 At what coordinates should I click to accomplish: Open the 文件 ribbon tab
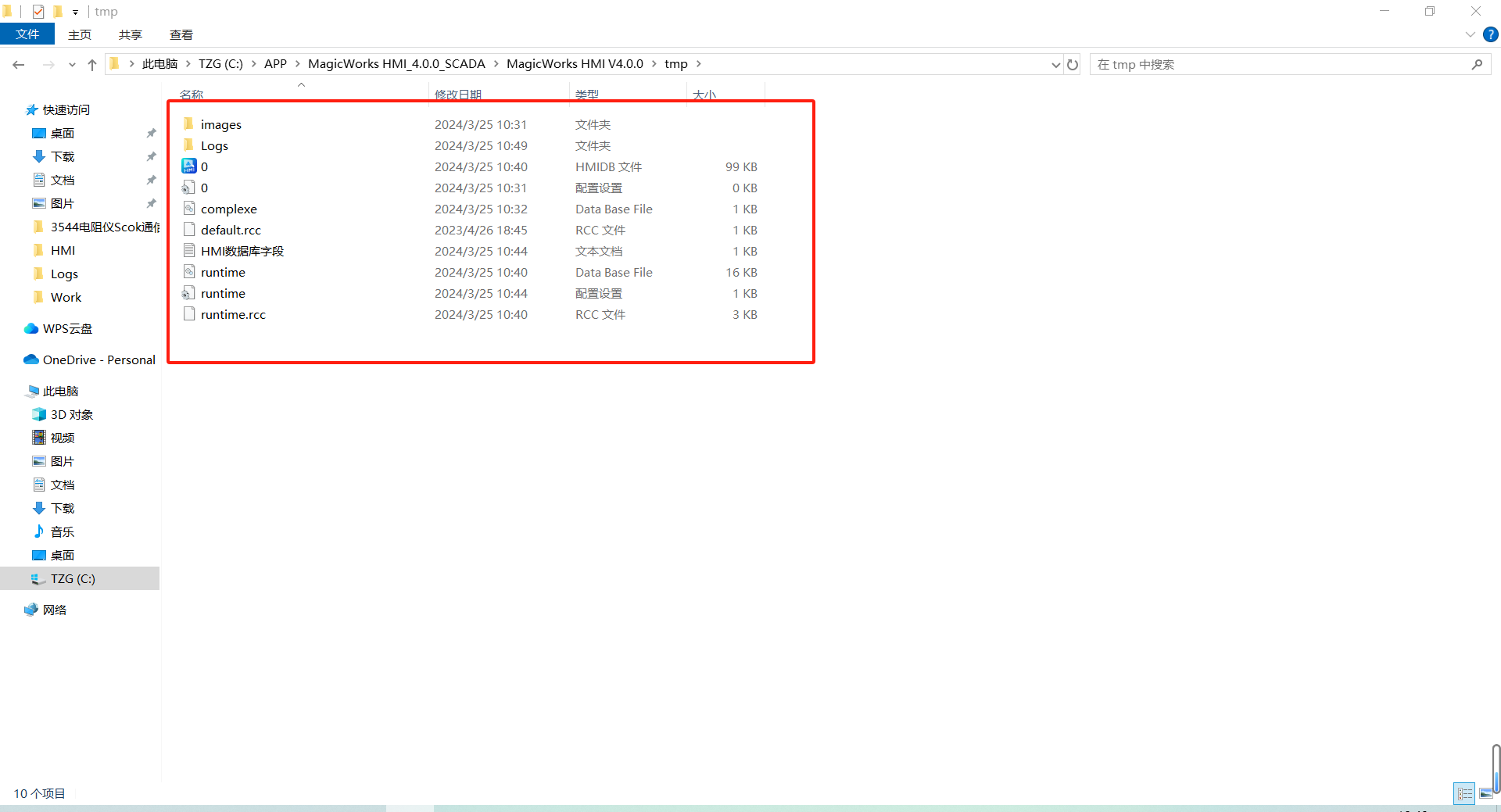pyautogui.click(x=27, y=34)
